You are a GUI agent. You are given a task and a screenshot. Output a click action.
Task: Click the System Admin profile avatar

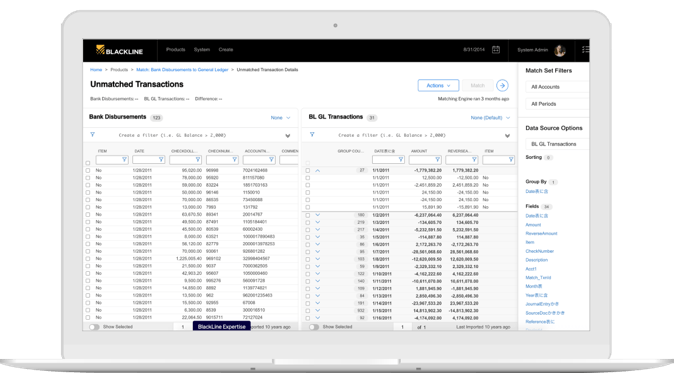point(560,50)
